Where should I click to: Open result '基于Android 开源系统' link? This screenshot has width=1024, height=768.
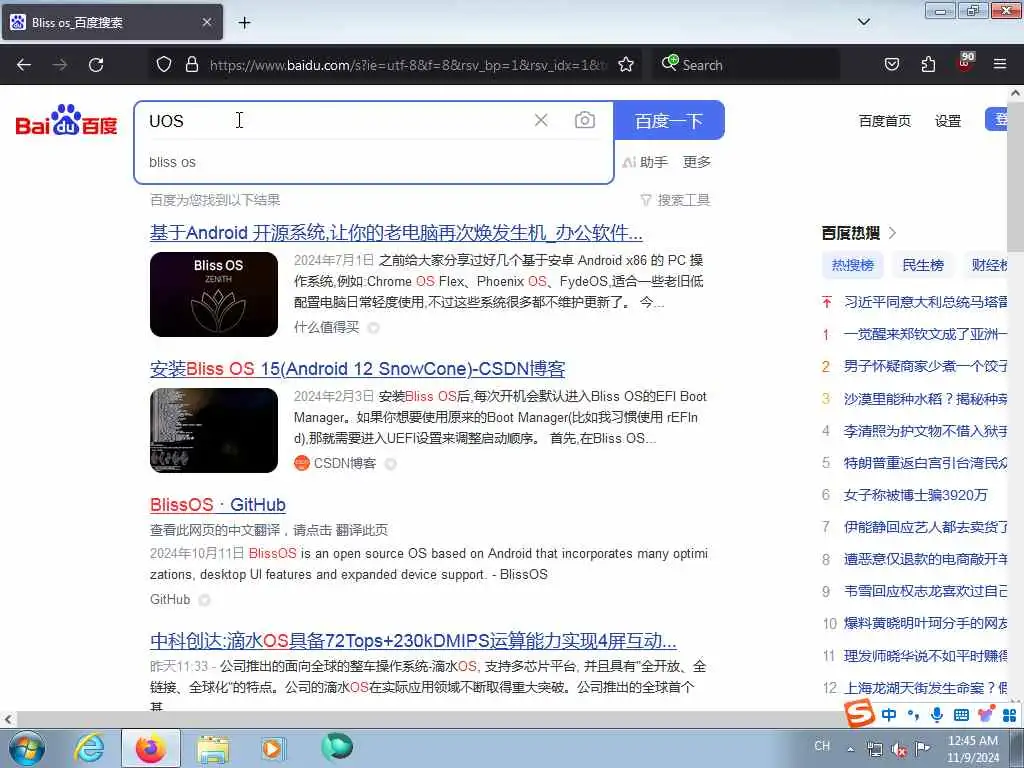pyautogui.click(x=396, y=232)
